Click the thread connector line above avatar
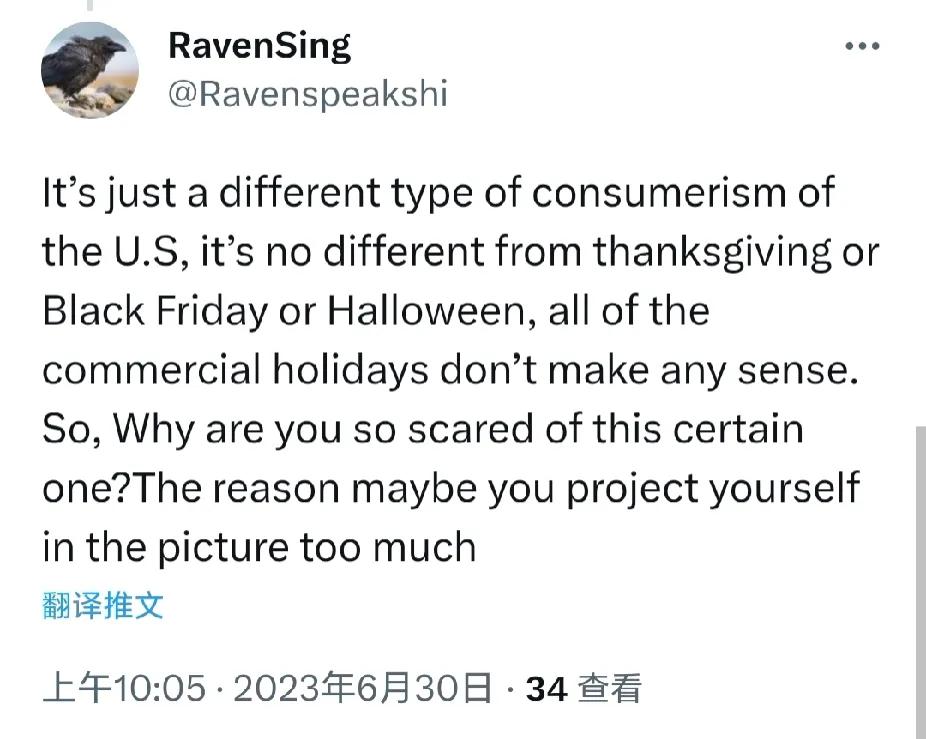Viewport: 926px width, 739px height. tap(90, 5)
